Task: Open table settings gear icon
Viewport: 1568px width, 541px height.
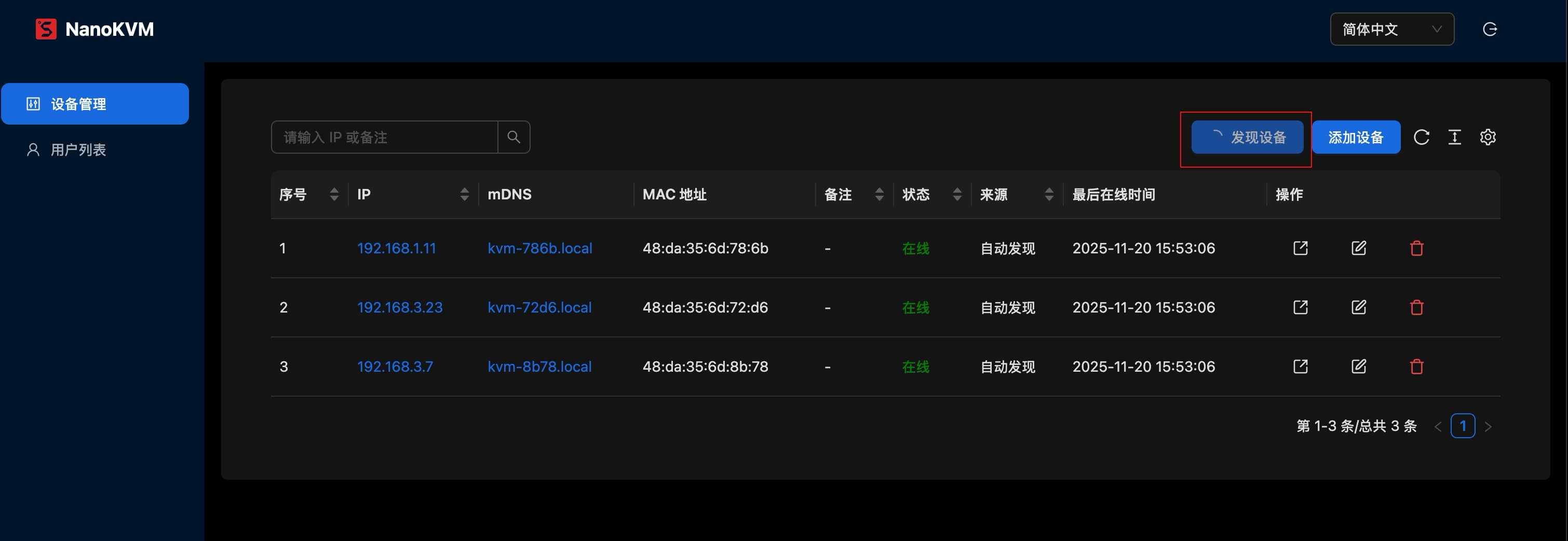Action: click(x=1488, y=138)
